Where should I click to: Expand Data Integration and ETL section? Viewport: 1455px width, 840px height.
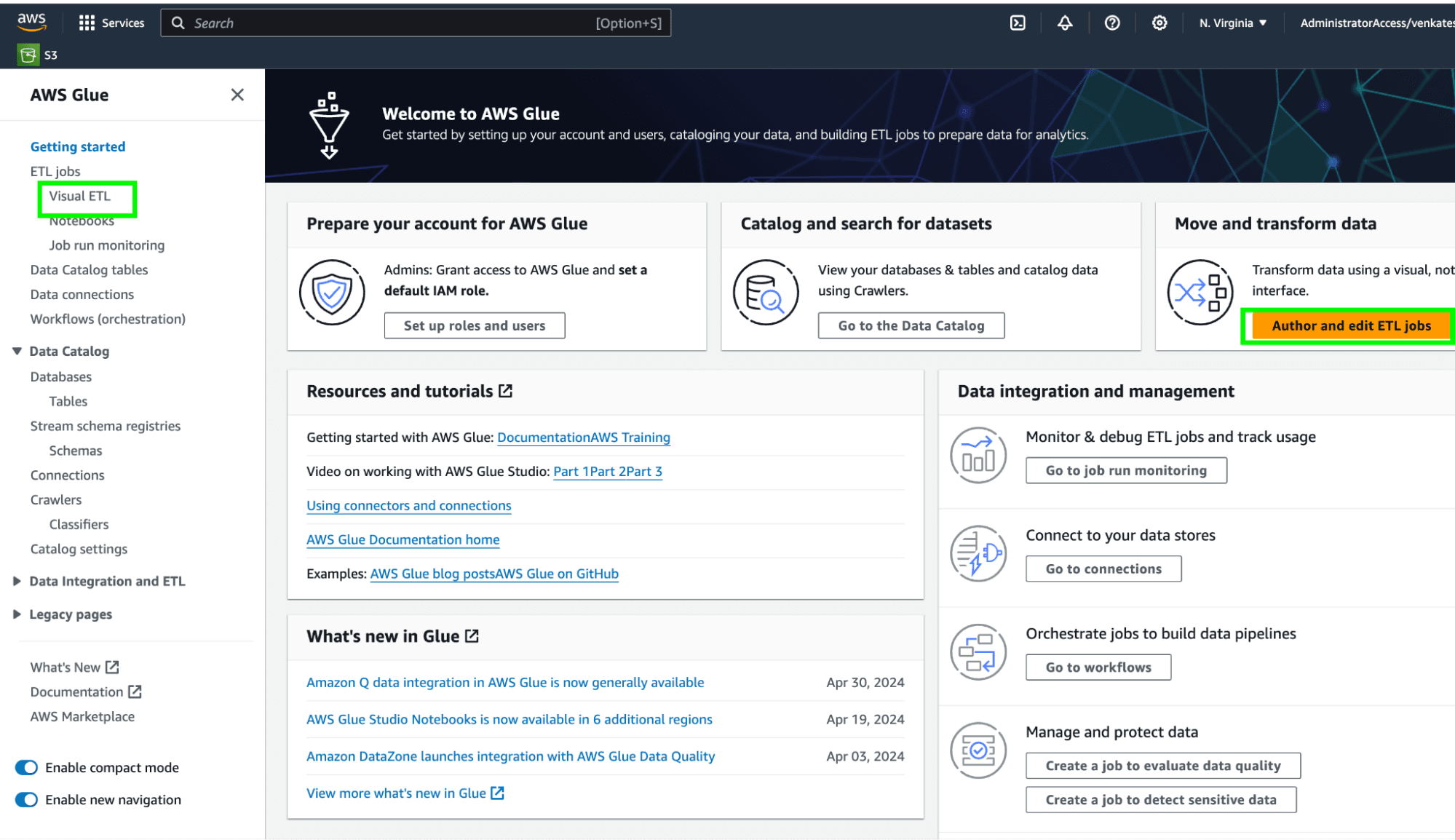click(x=17, y=581)
